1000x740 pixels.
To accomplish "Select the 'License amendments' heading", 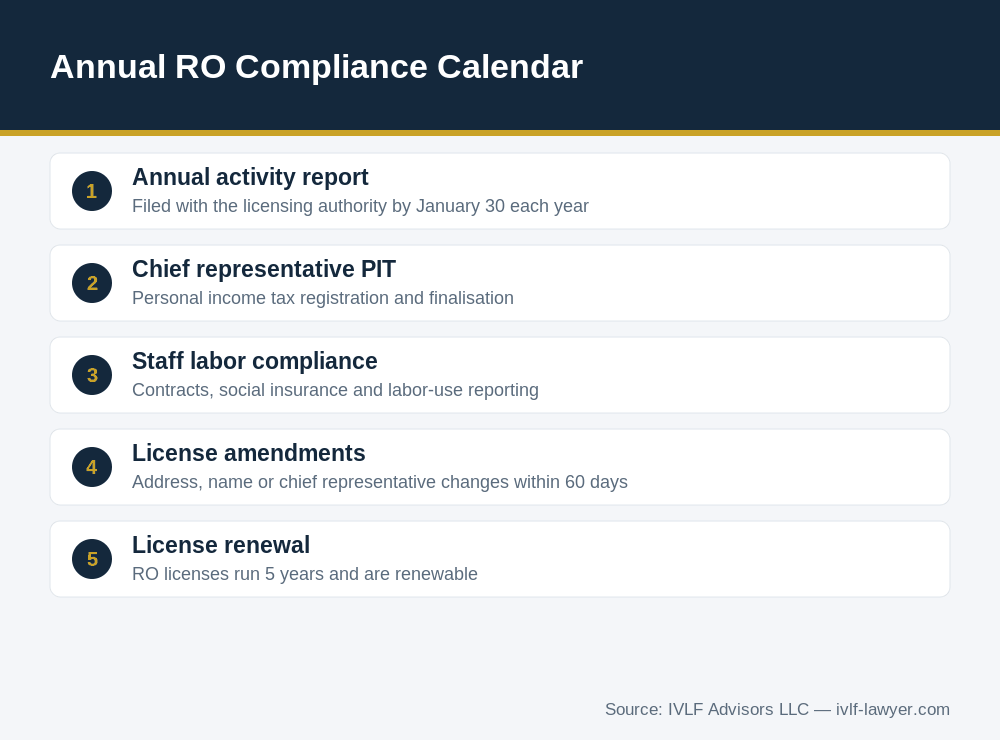I will point(249,453).
